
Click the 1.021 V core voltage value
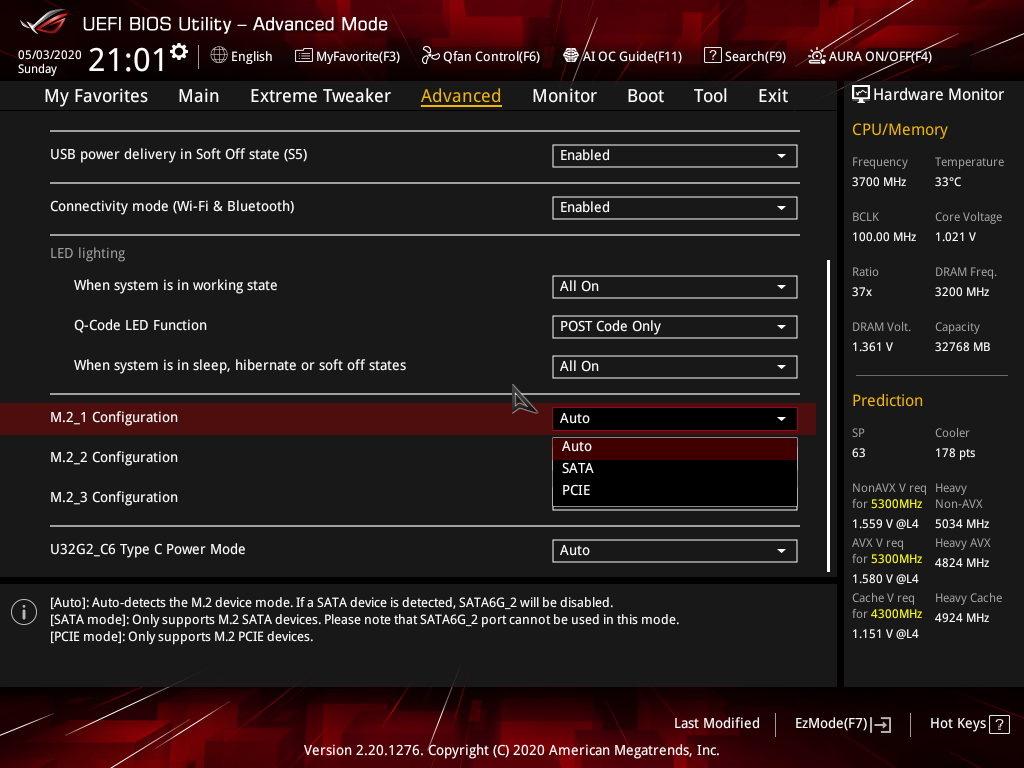[955, 237]
